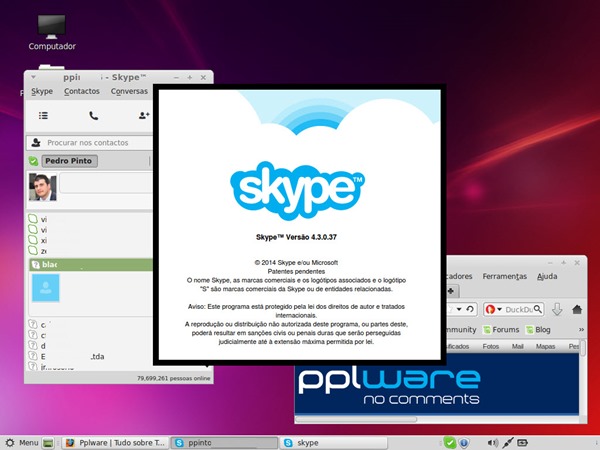The image size is (600, 450).
Task: Click Pedro Pinto's profile picture
Action: pyautogui.click(x=42, y=187)
